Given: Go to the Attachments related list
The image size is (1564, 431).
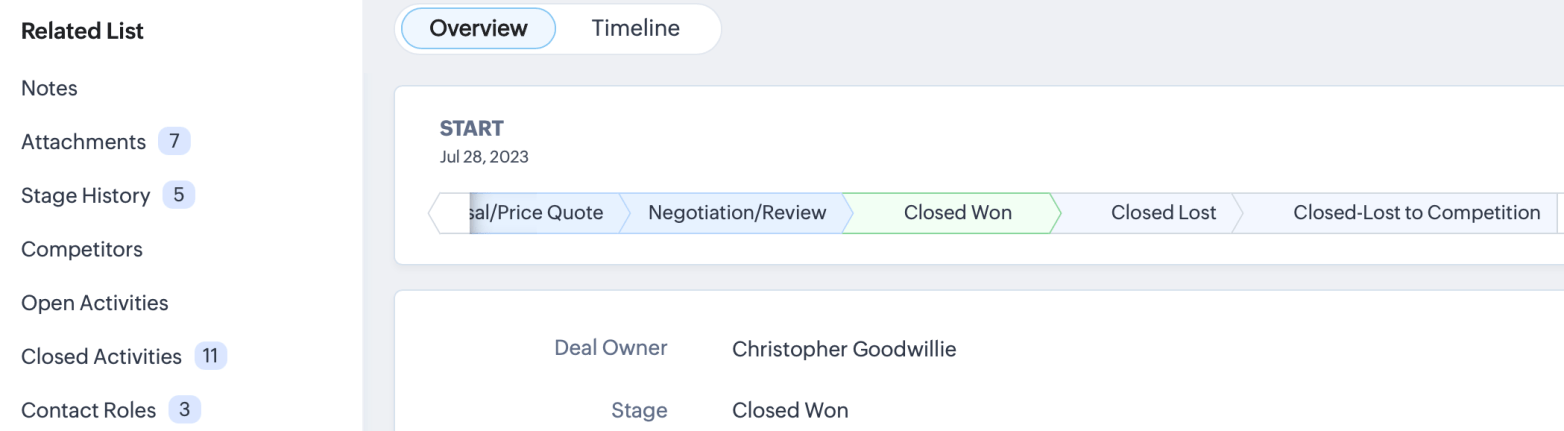Looking at the screenshot, I should [x=83, y=142].
